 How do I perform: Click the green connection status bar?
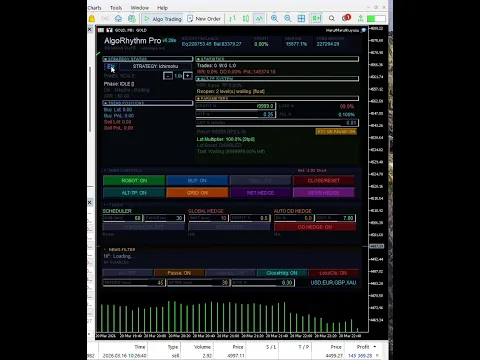(376, 19)
